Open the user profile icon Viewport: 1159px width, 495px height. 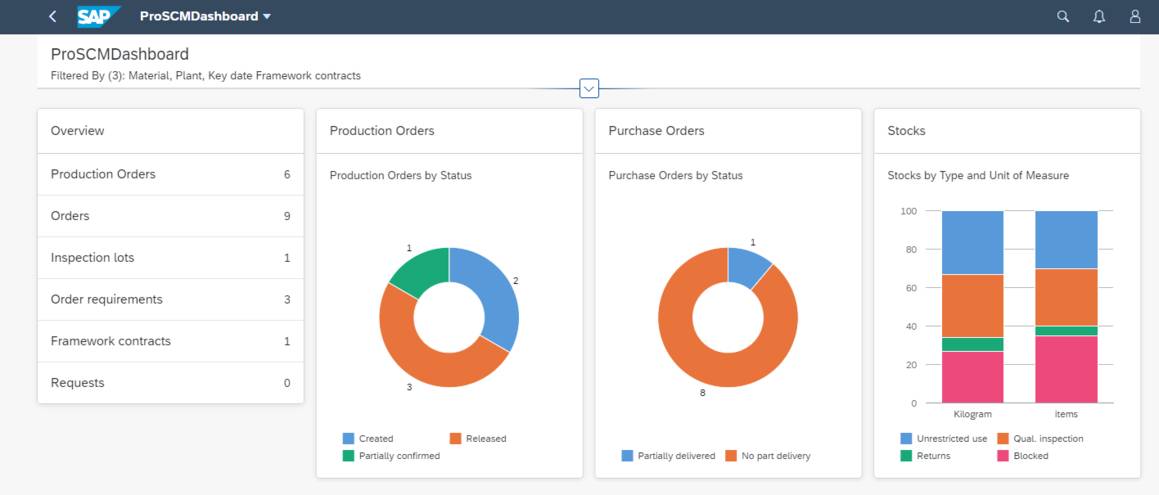1135,16
